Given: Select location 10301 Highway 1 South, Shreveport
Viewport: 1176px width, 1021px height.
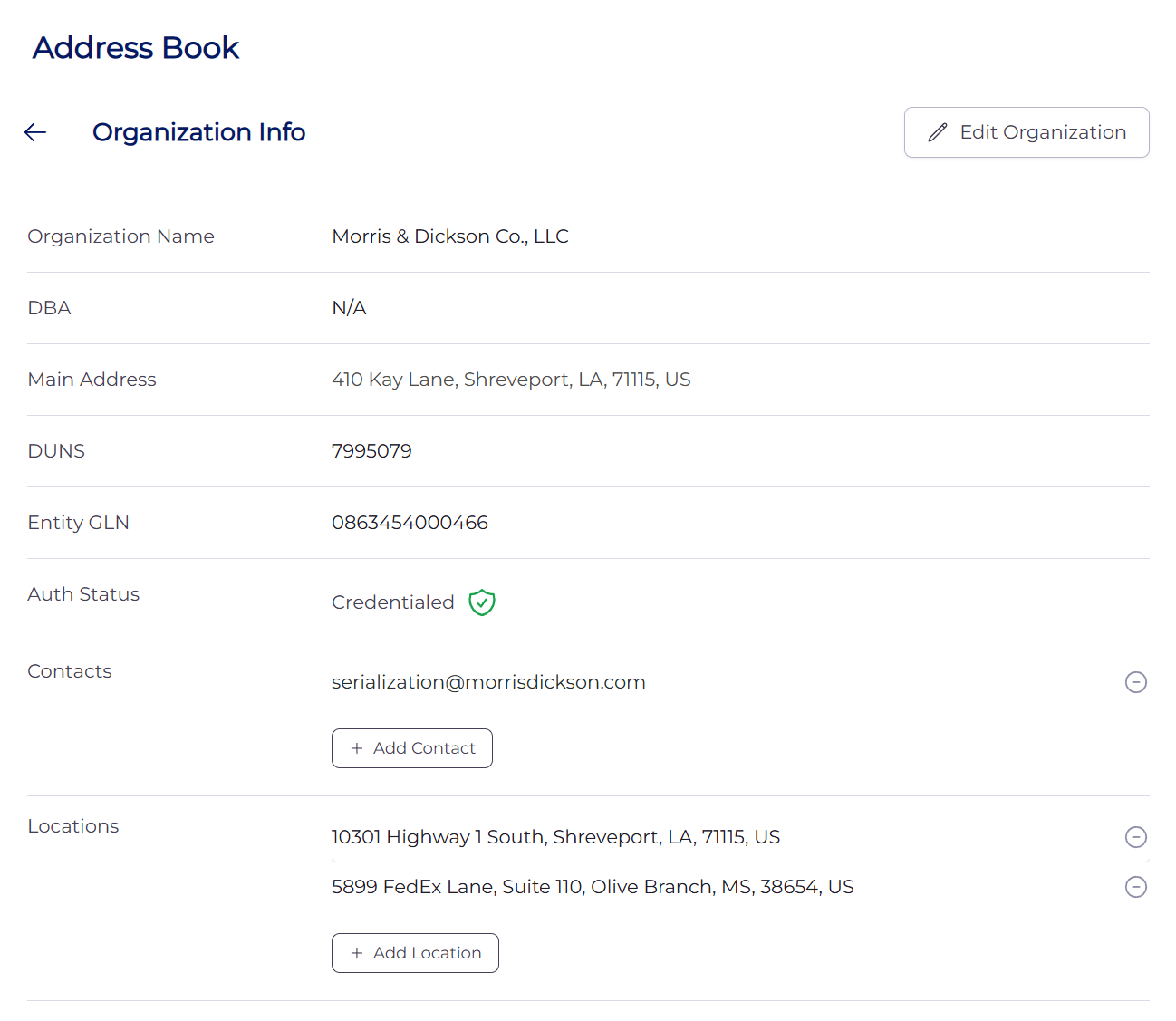Looking at the screenshot, I should pyautogui.click(x=555, y=837).
